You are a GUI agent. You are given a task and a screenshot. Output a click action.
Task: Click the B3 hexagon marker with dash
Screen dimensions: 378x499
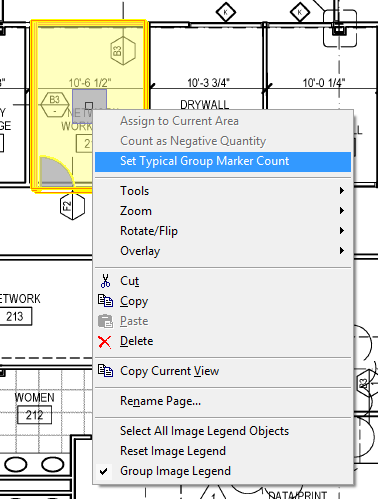[55, 104]
